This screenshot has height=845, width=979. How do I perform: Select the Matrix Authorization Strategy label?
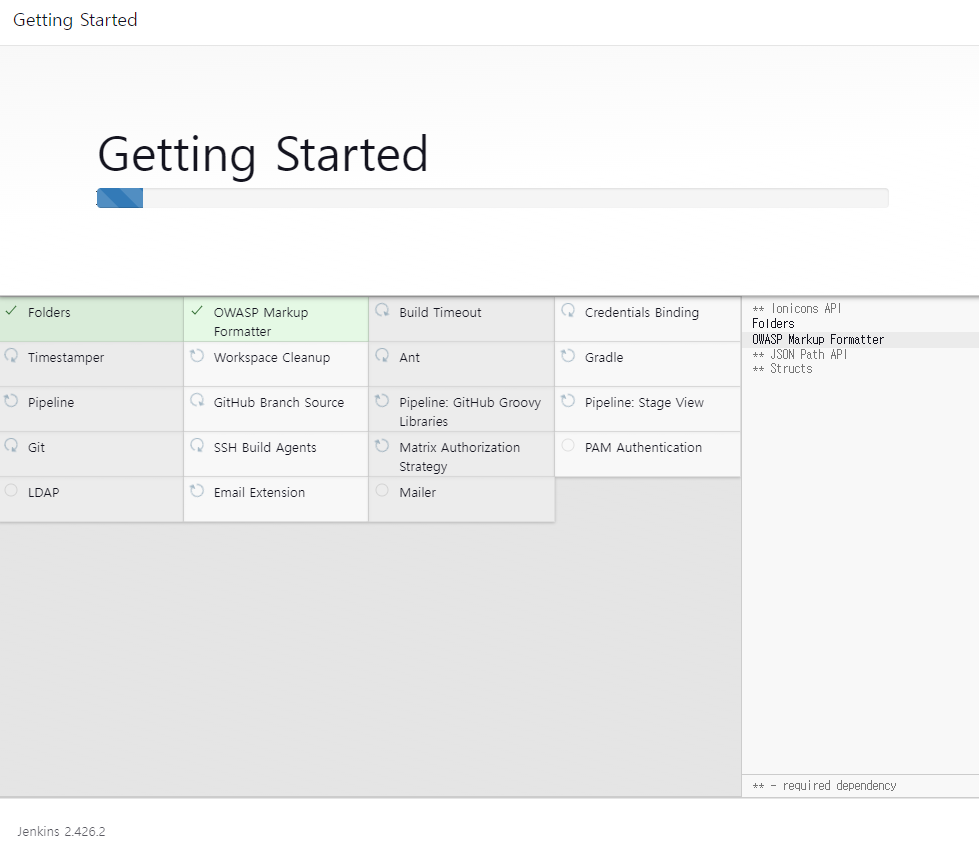pyautogui.click(x=460, y=457)
